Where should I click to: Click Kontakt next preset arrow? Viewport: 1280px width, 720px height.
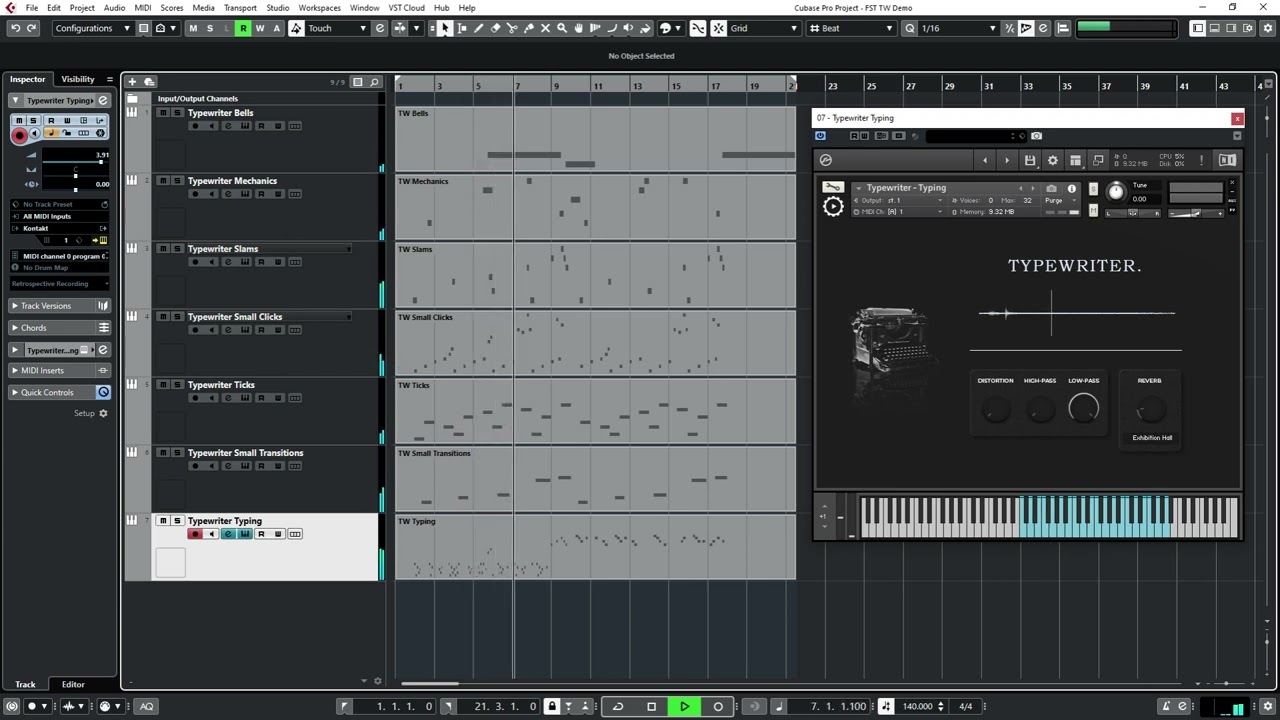click(1006, 160)
